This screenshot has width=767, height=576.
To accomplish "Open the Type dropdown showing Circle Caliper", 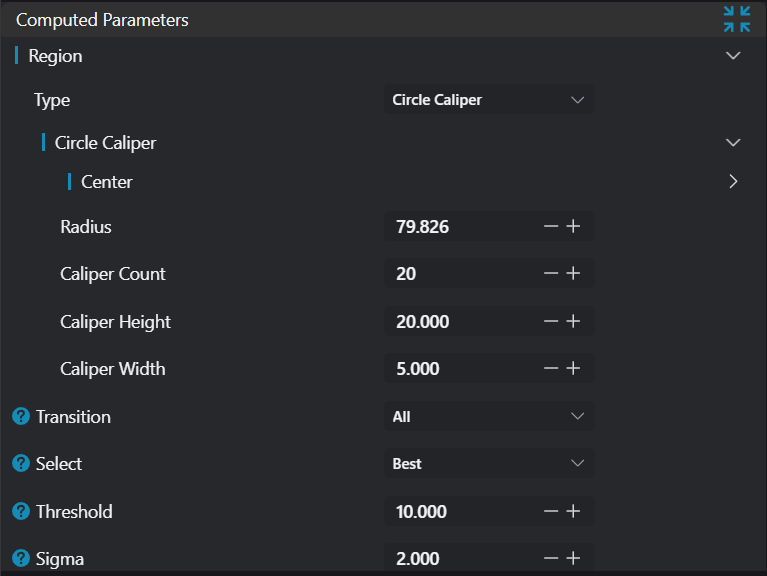I will tap(488, 100).
